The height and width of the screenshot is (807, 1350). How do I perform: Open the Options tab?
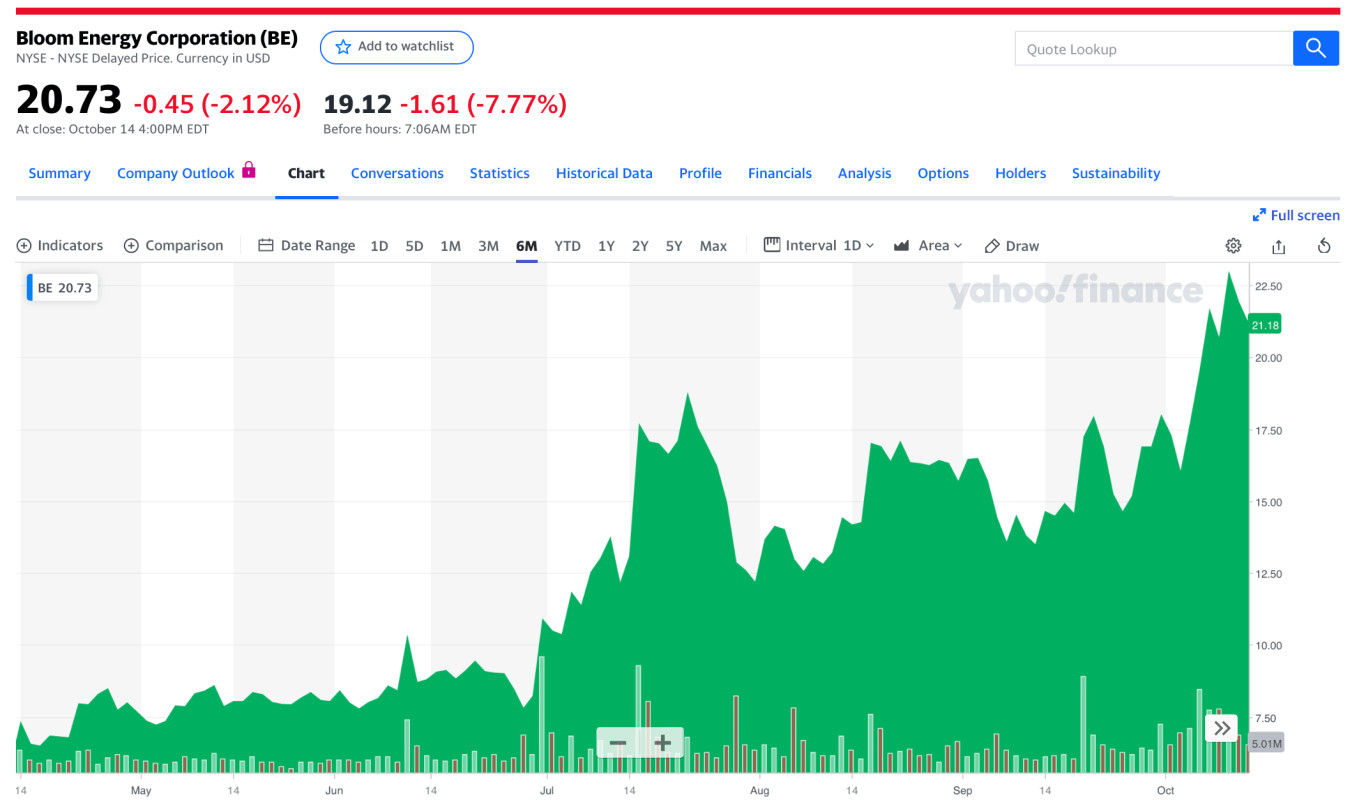click(x=943, y=173)
